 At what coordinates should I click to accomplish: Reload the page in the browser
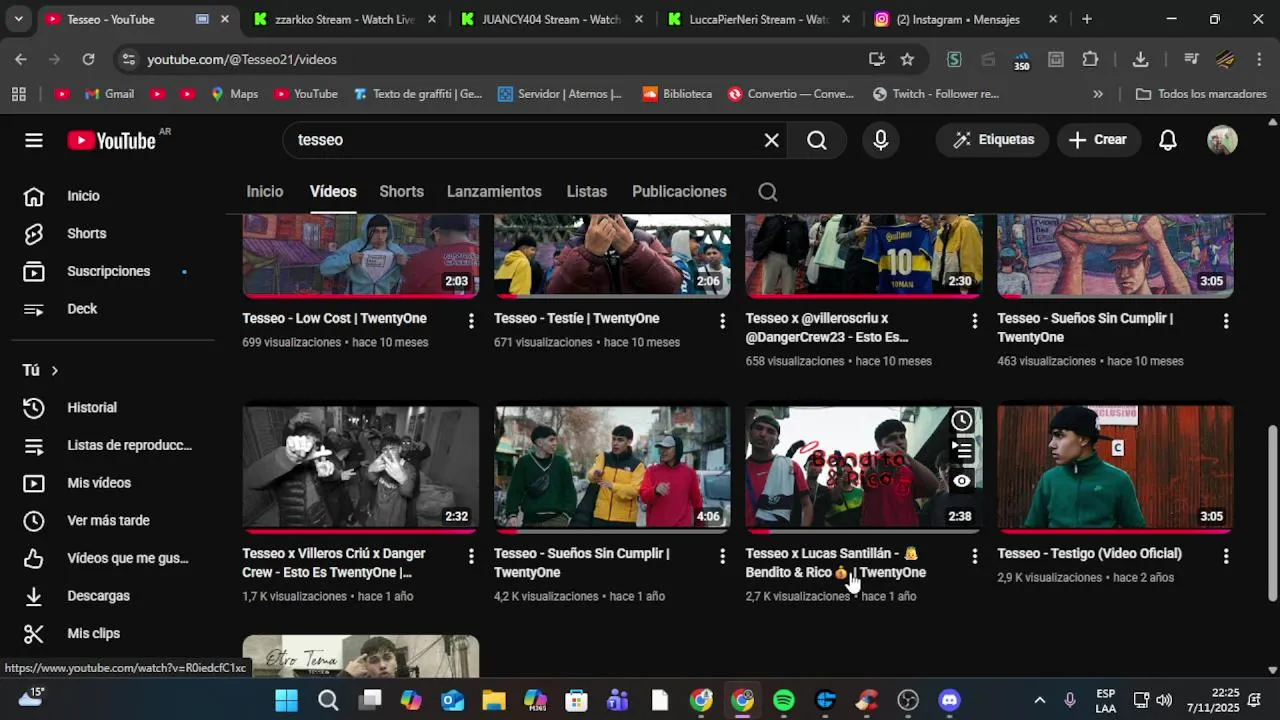pos(88,59)
